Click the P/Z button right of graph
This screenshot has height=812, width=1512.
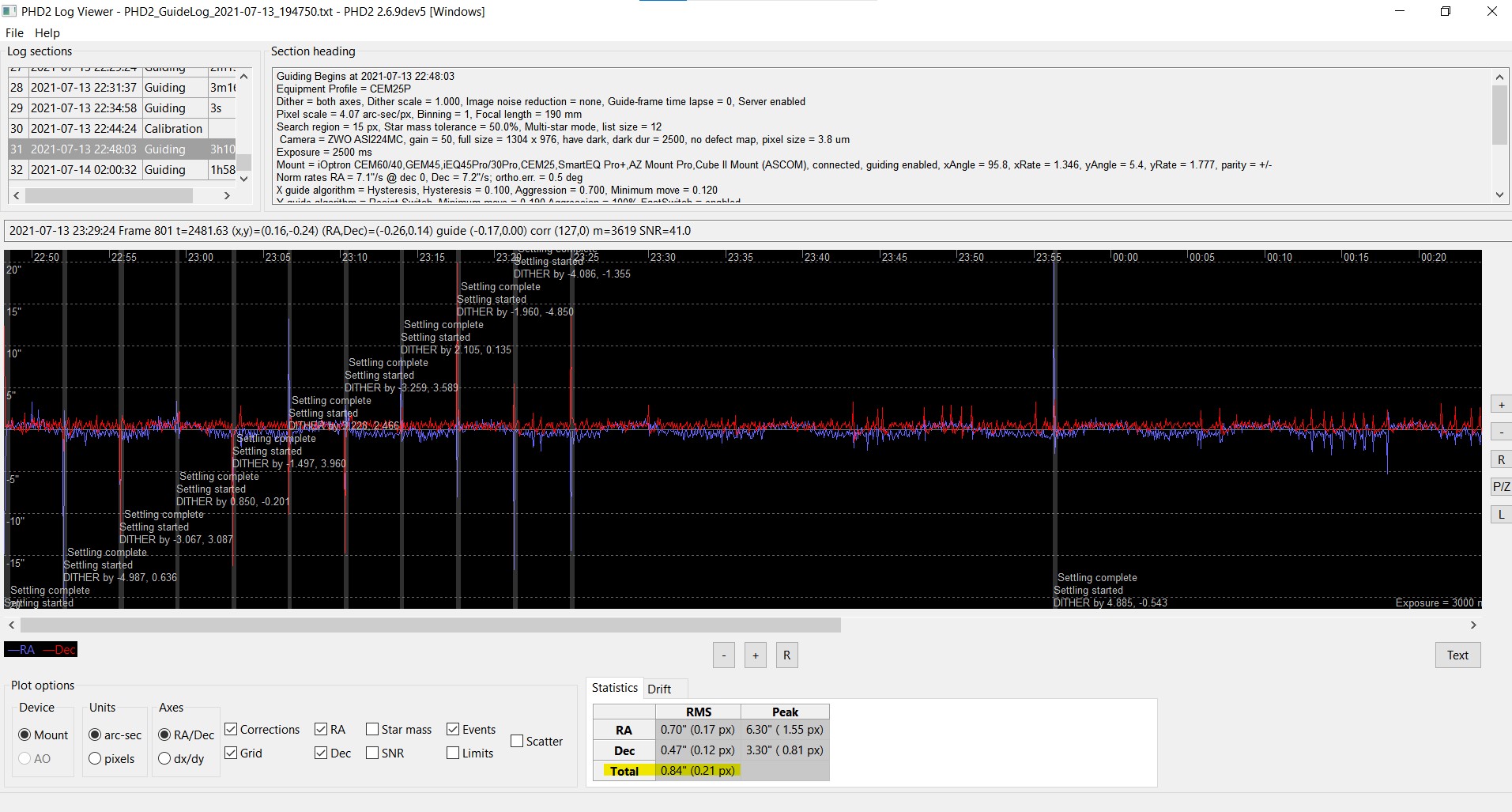(x=1501, y=487)
